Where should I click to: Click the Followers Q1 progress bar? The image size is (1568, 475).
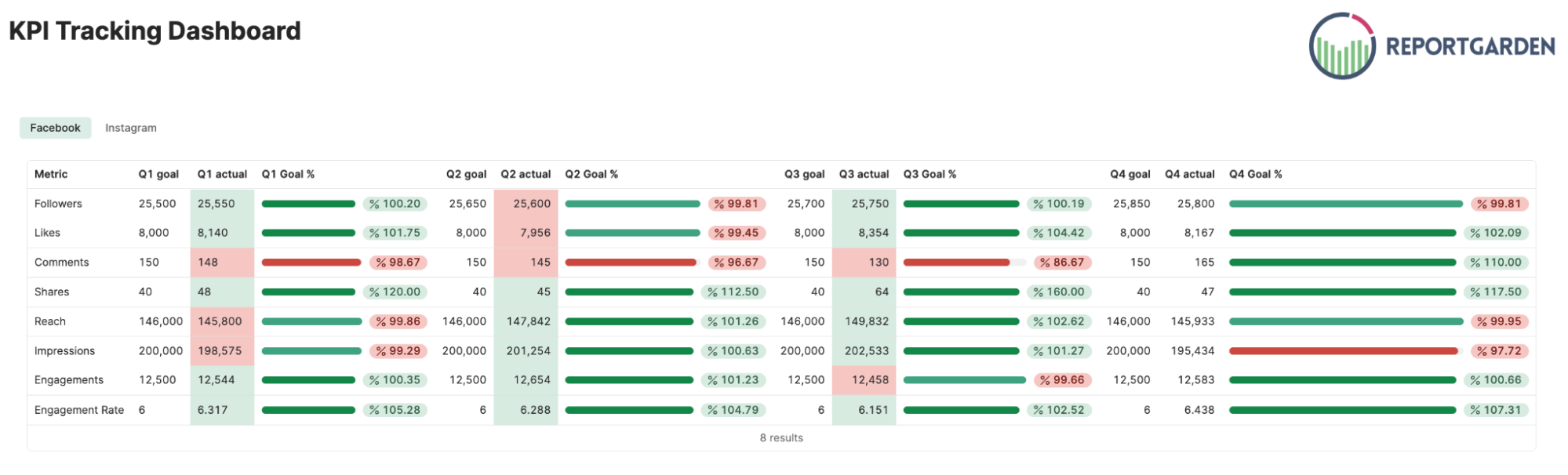[308, 204]
